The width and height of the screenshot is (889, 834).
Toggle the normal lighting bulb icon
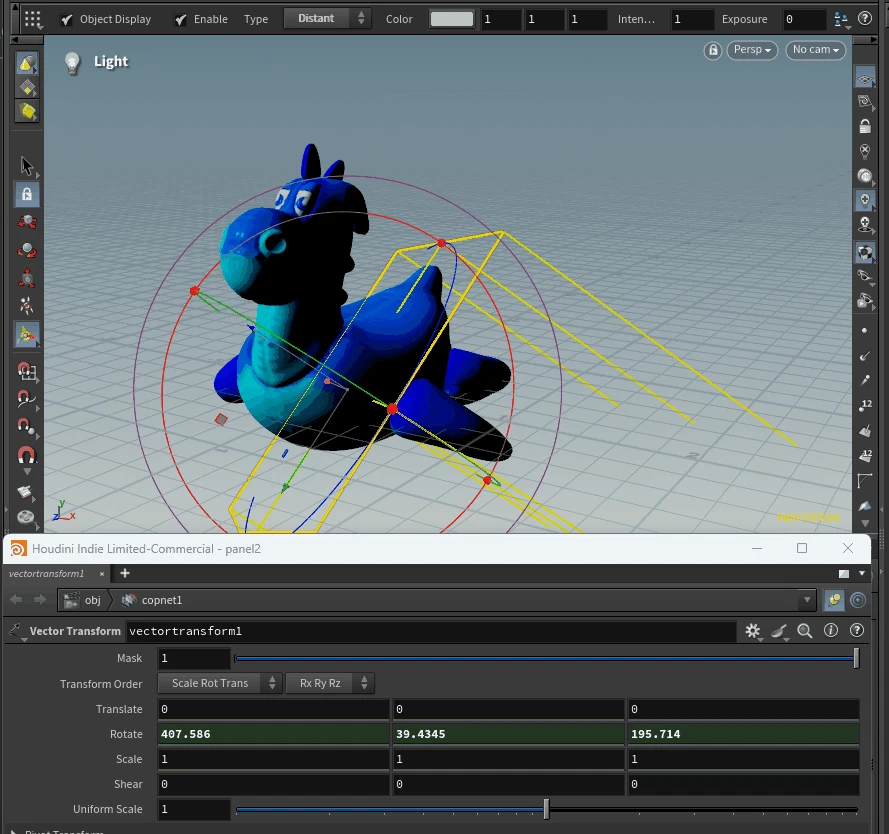pos(865,200)
